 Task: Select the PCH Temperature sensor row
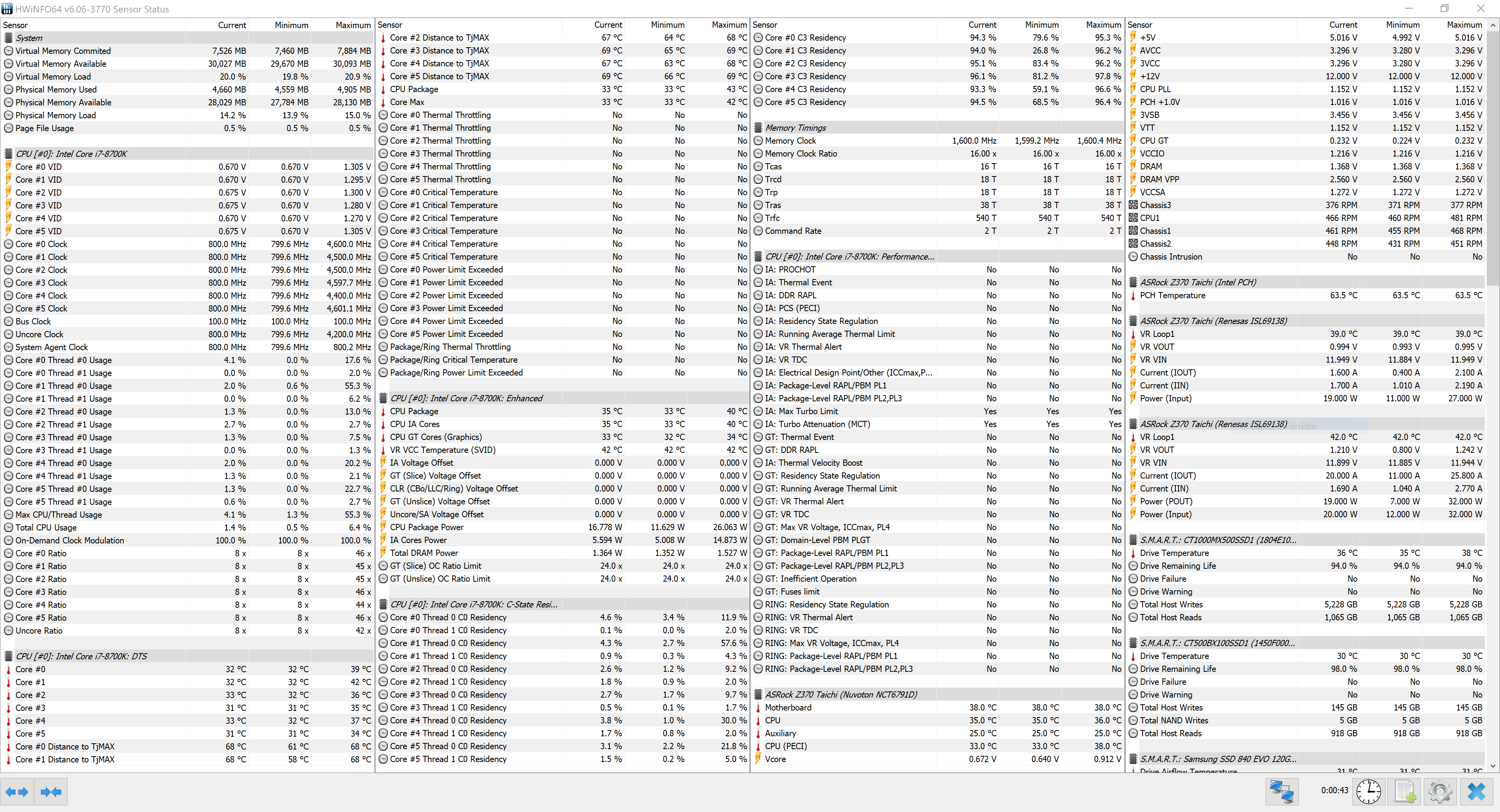tap(1172, 295)
